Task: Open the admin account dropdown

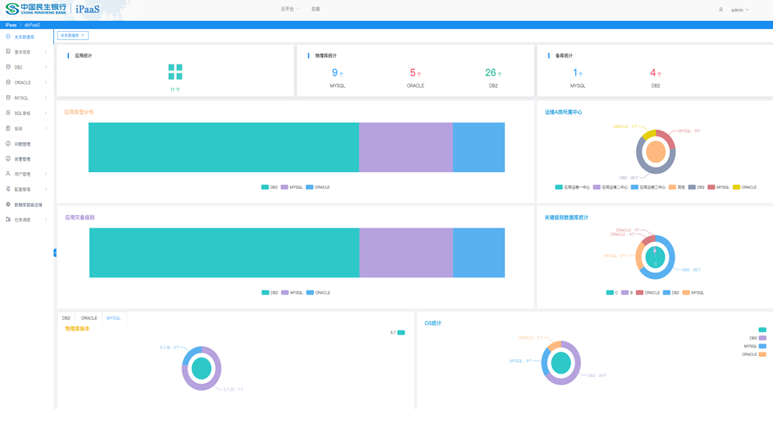Action: (x=739, y=10)
